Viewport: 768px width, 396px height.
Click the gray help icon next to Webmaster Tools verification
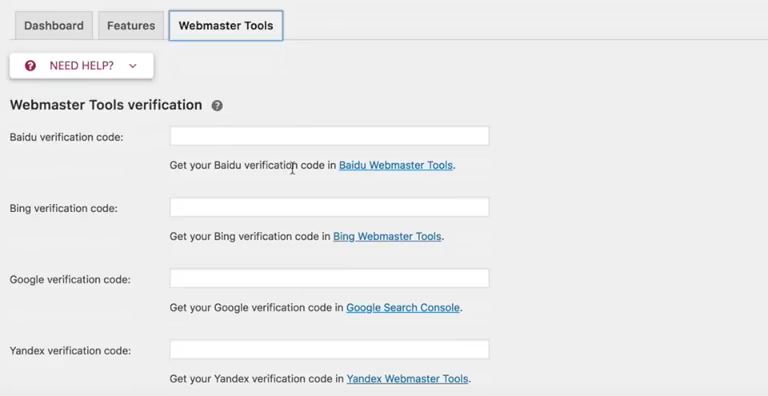click(x=217, y=106)
